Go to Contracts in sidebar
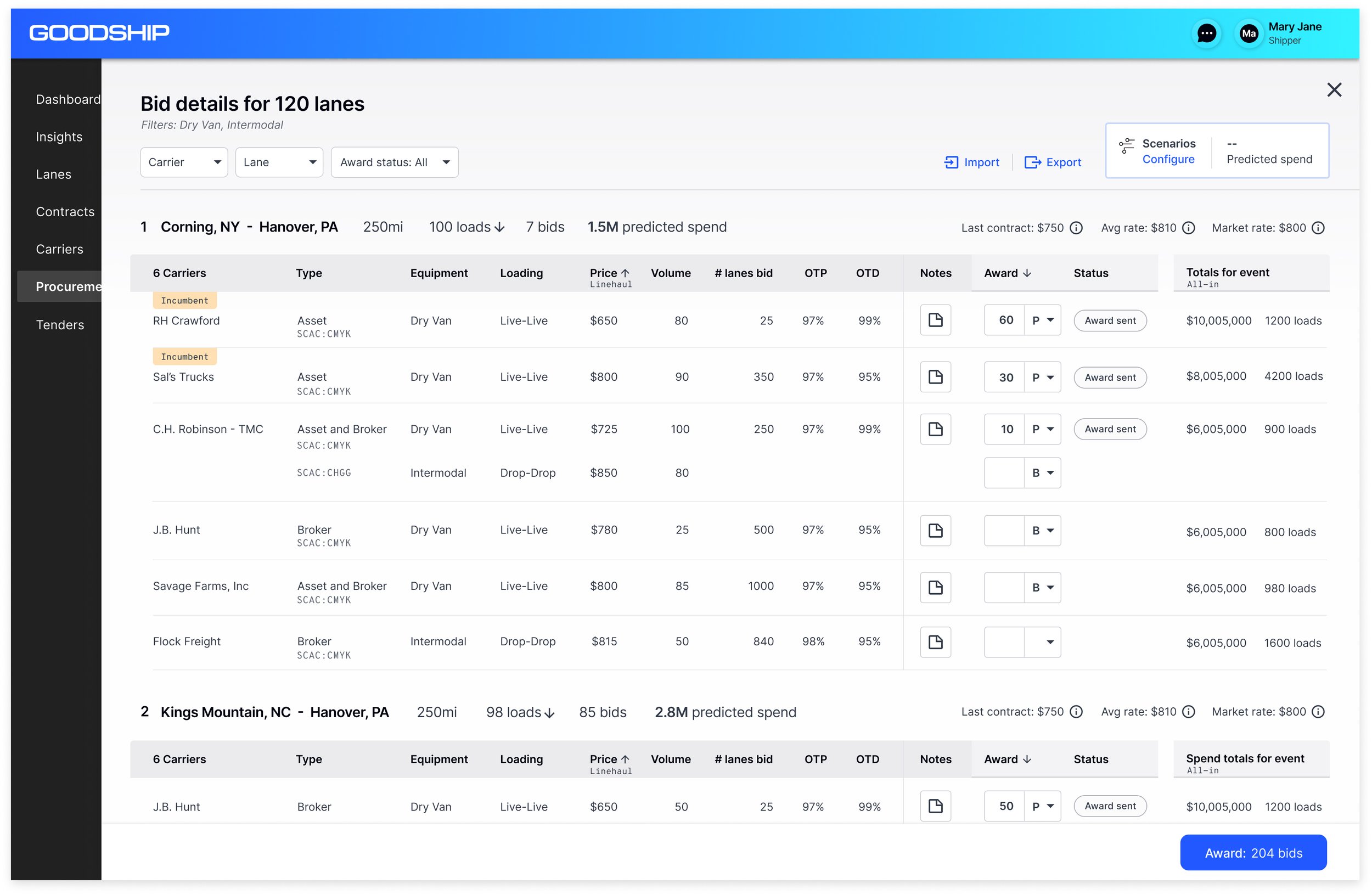The image size is (1372, 895). [x=65, y=211]
